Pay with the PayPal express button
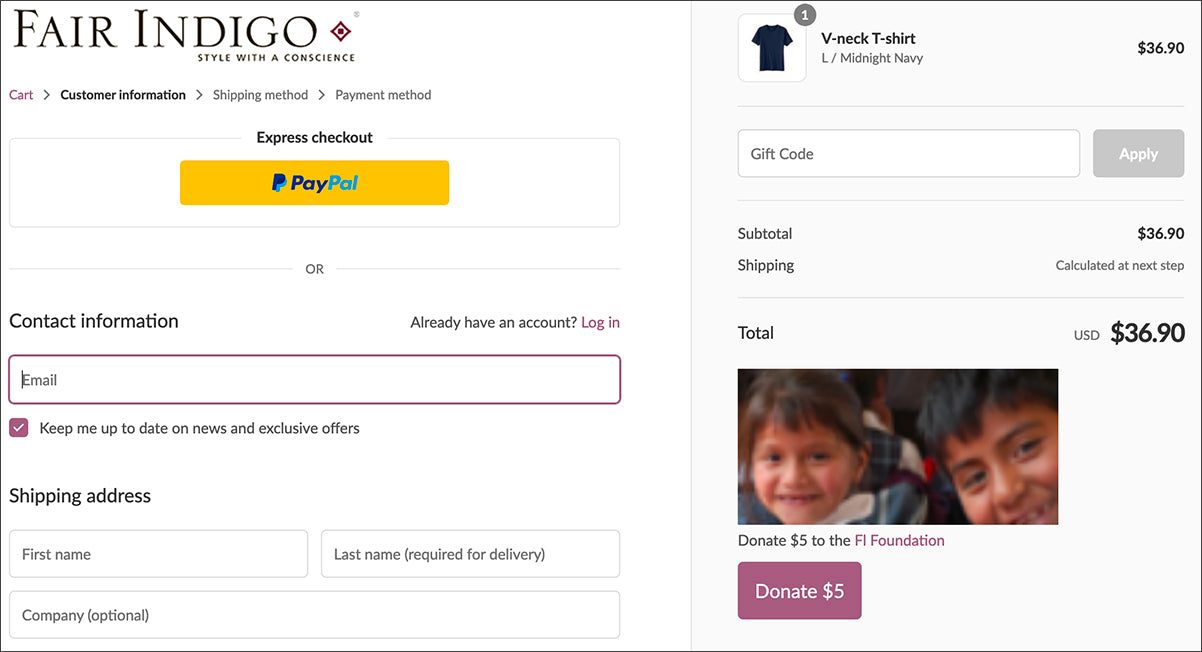This screenshot has width=1202, height=652. pyautogui.click(x=314, y=183)
